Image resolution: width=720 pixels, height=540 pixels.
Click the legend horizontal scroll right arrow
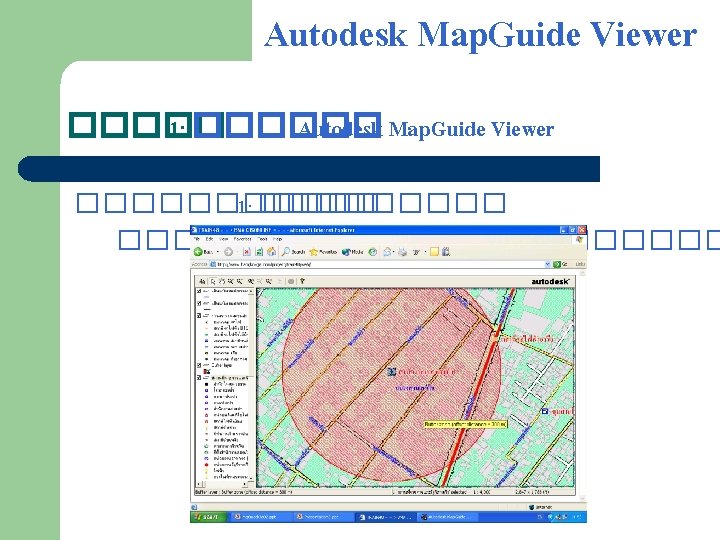246,484
